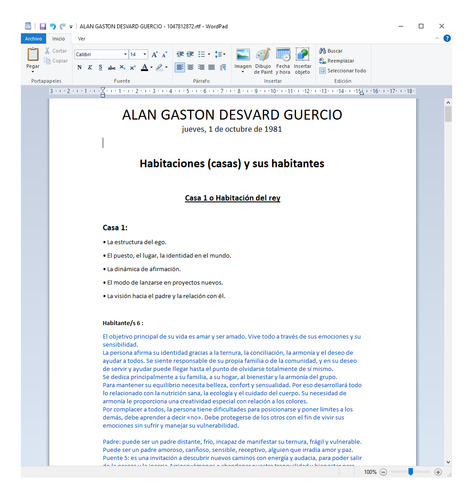Increase font size with the grow font icon

point(154,54)
